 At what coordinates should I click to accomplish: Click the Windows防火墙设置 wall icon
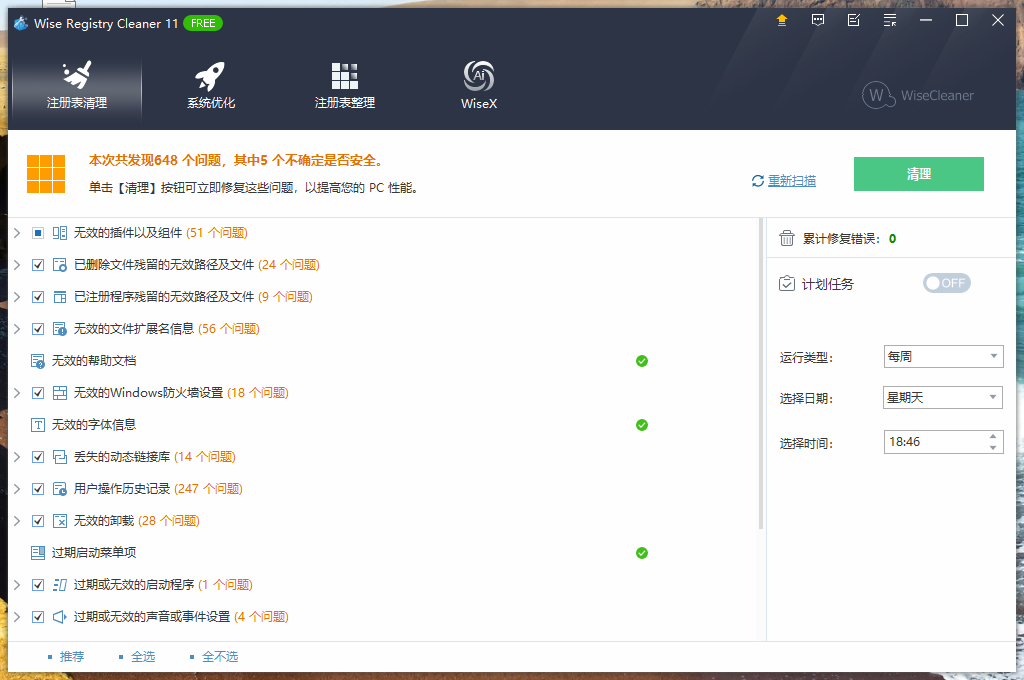pos(59,393)
